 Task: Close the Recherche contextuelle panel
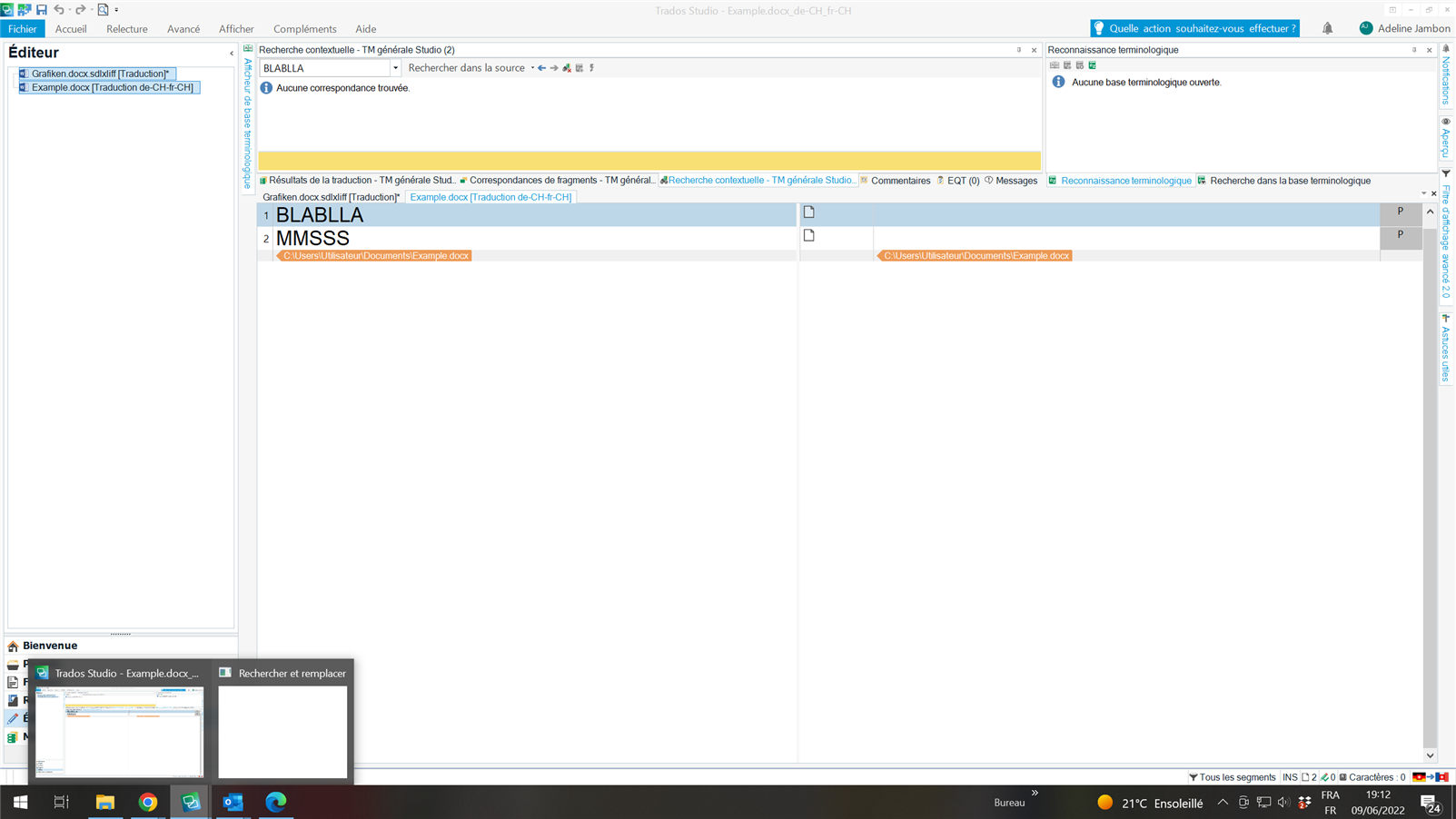coord(1034,50)
